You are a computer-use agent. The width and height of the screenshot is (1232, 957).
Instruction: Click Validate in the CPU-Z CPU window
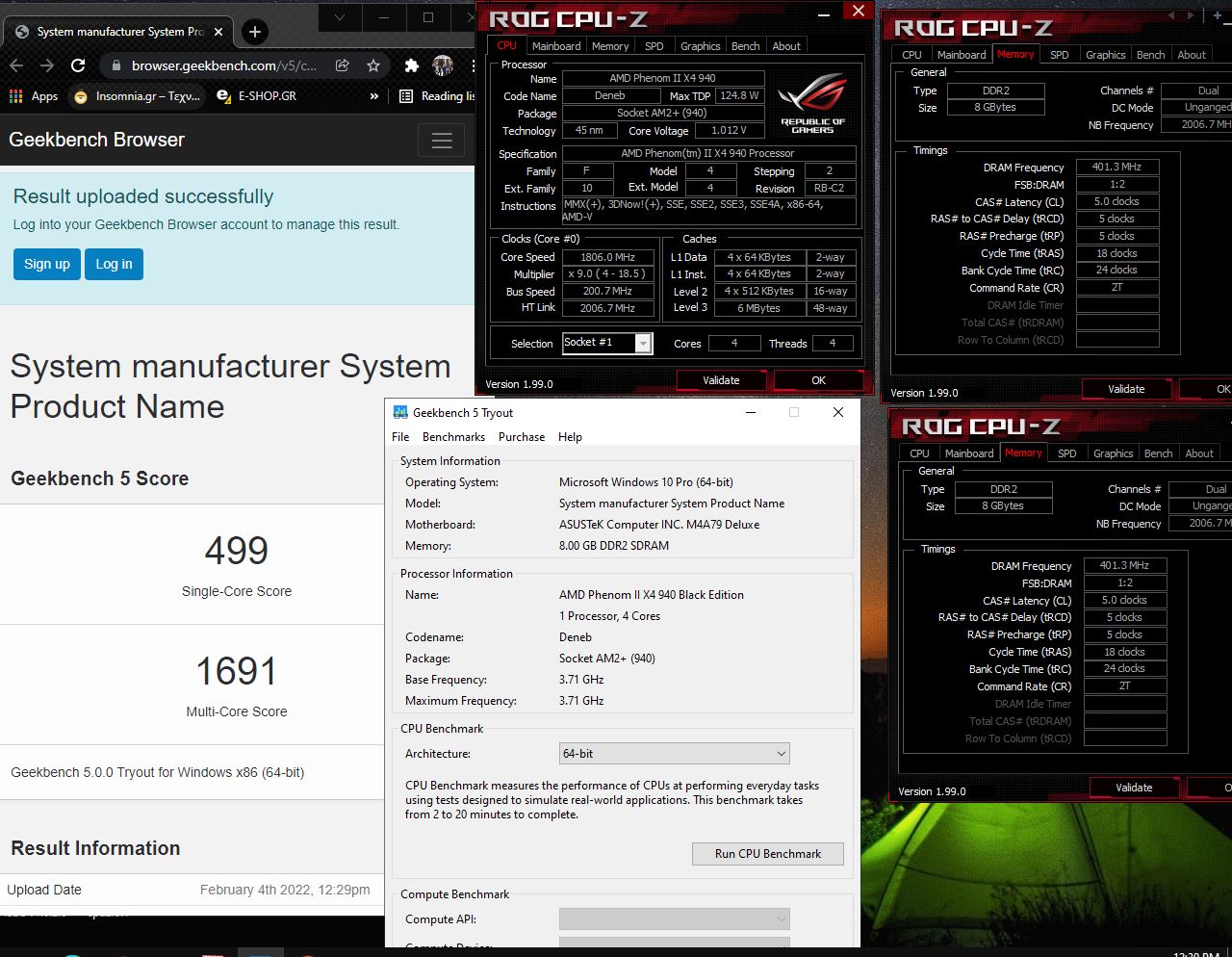point(721,380)
